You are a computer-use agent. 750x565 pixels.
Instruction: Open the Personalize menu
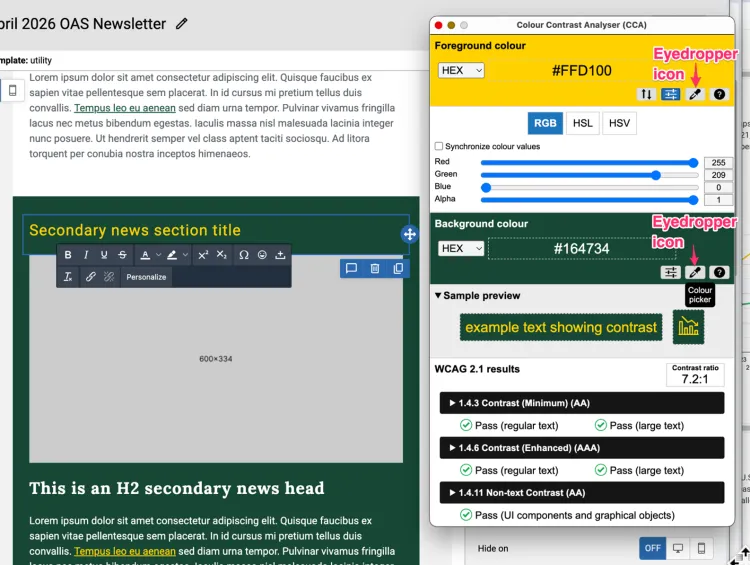(146, 277)
